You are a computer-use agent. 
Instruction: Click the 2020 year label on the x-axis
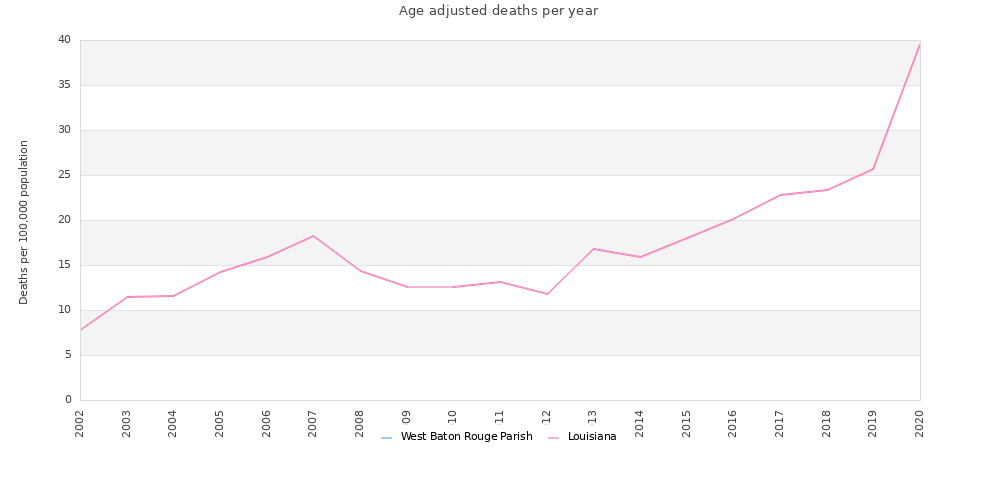pos(920,423)
